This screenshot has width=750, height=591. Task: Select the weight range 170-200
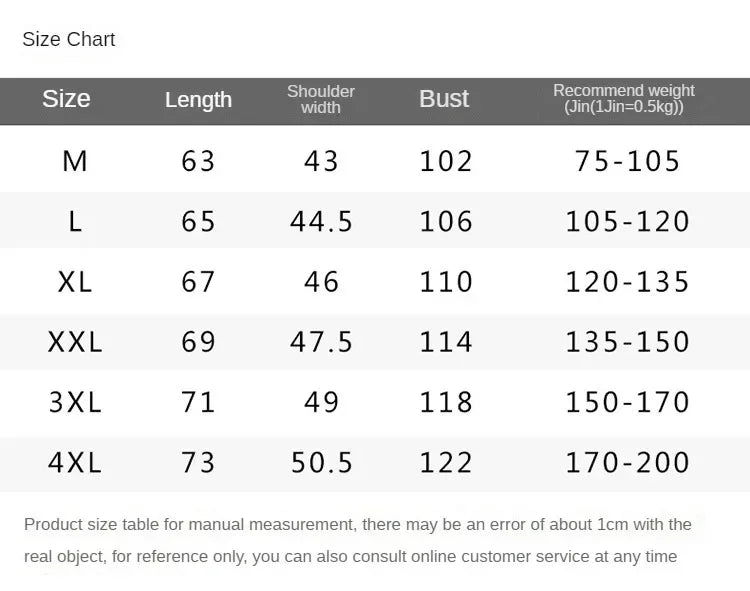[627, 463]
